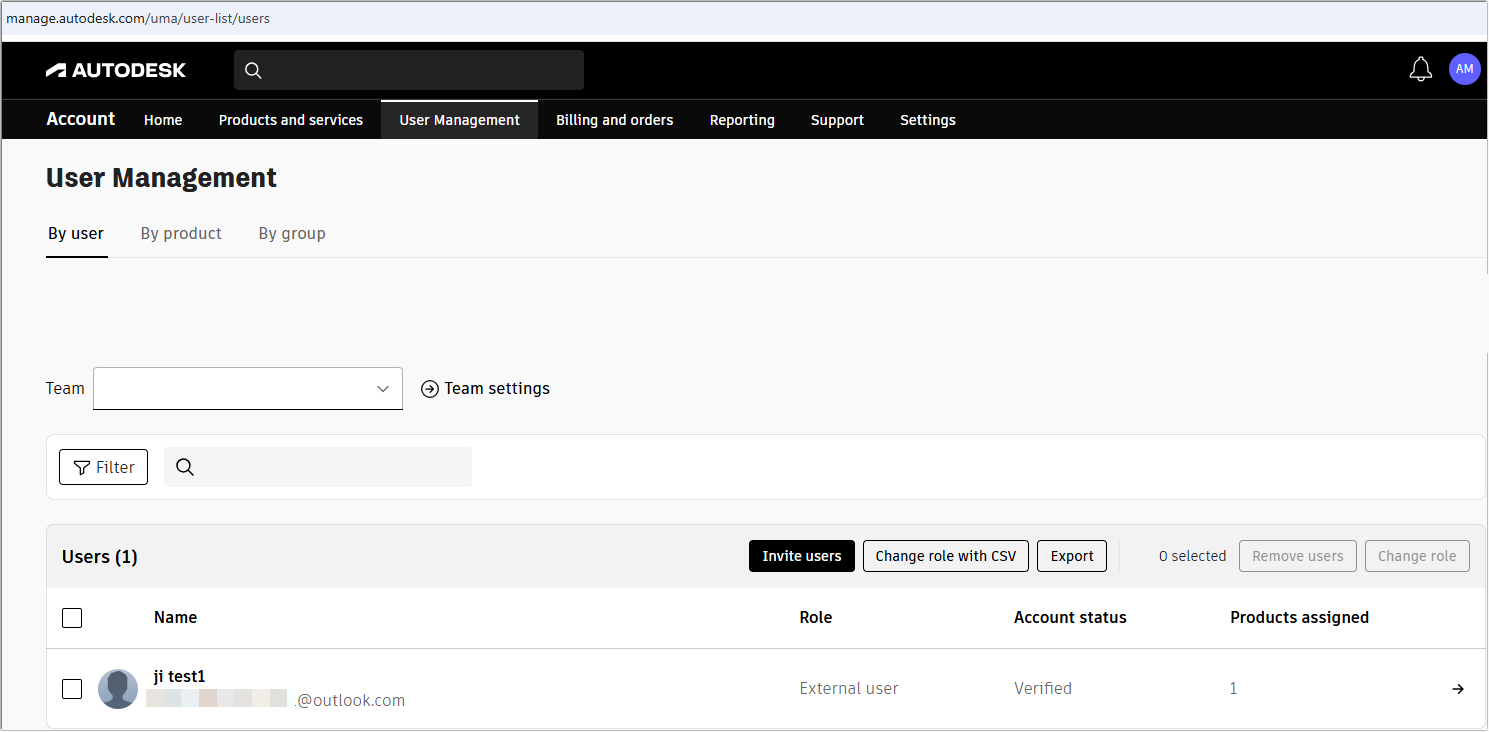Open Billing and orders

[x=615, y=120]
